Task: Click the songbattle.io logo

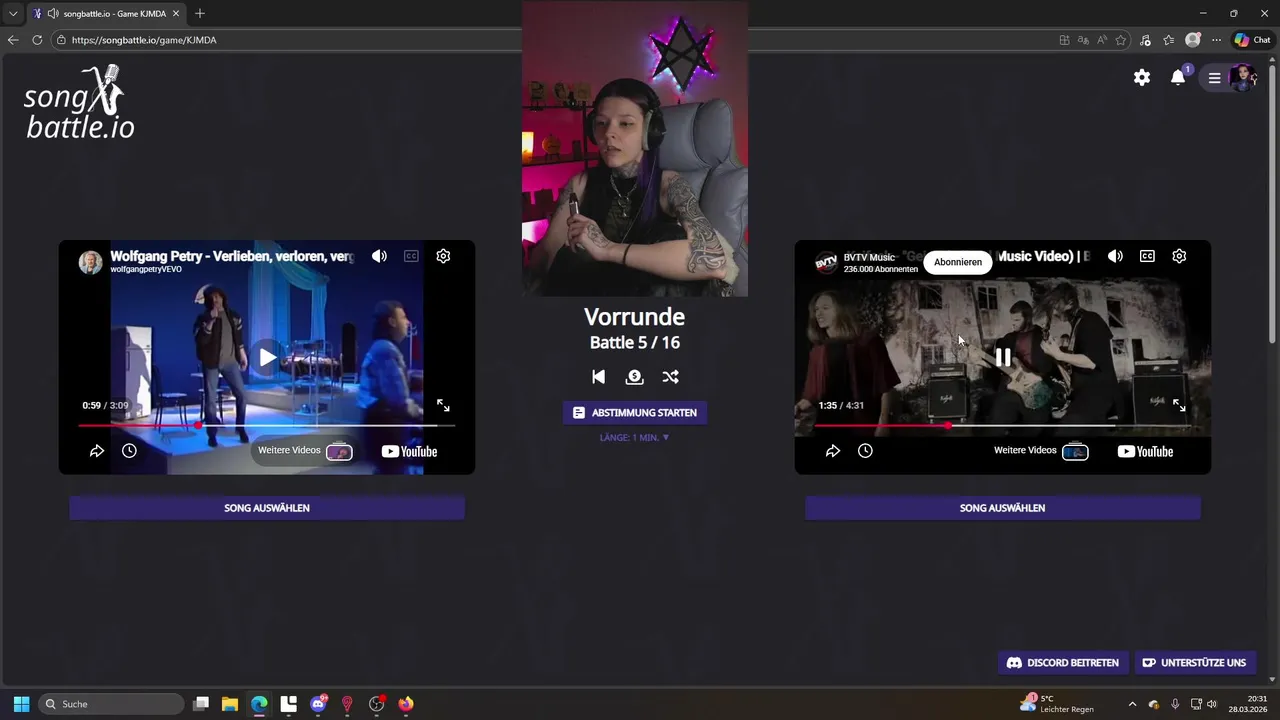Action: click(80, 102)
